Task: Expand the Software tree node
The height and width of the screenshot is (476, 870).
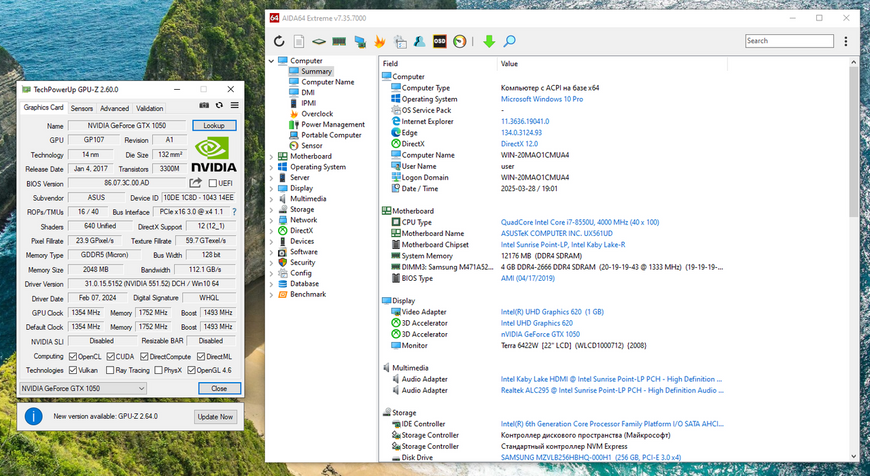Action: (x=271, y=252)
